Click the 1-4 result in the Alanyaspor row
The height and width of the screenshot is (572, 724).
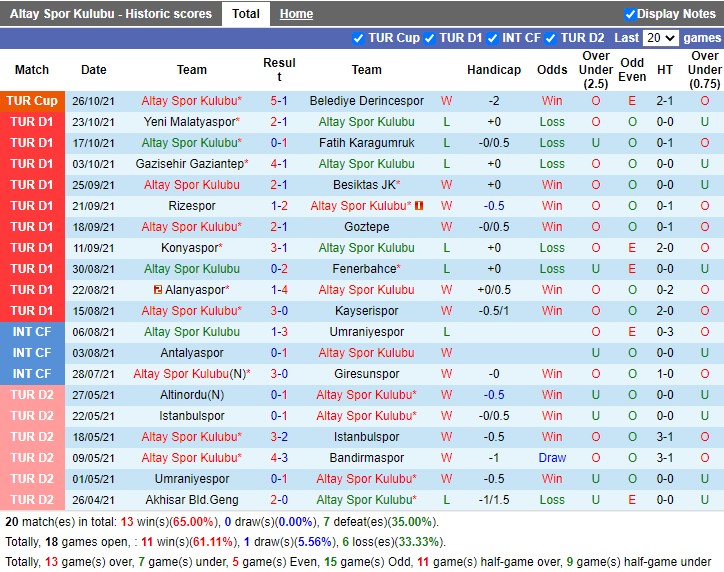(x=279, y=290)
